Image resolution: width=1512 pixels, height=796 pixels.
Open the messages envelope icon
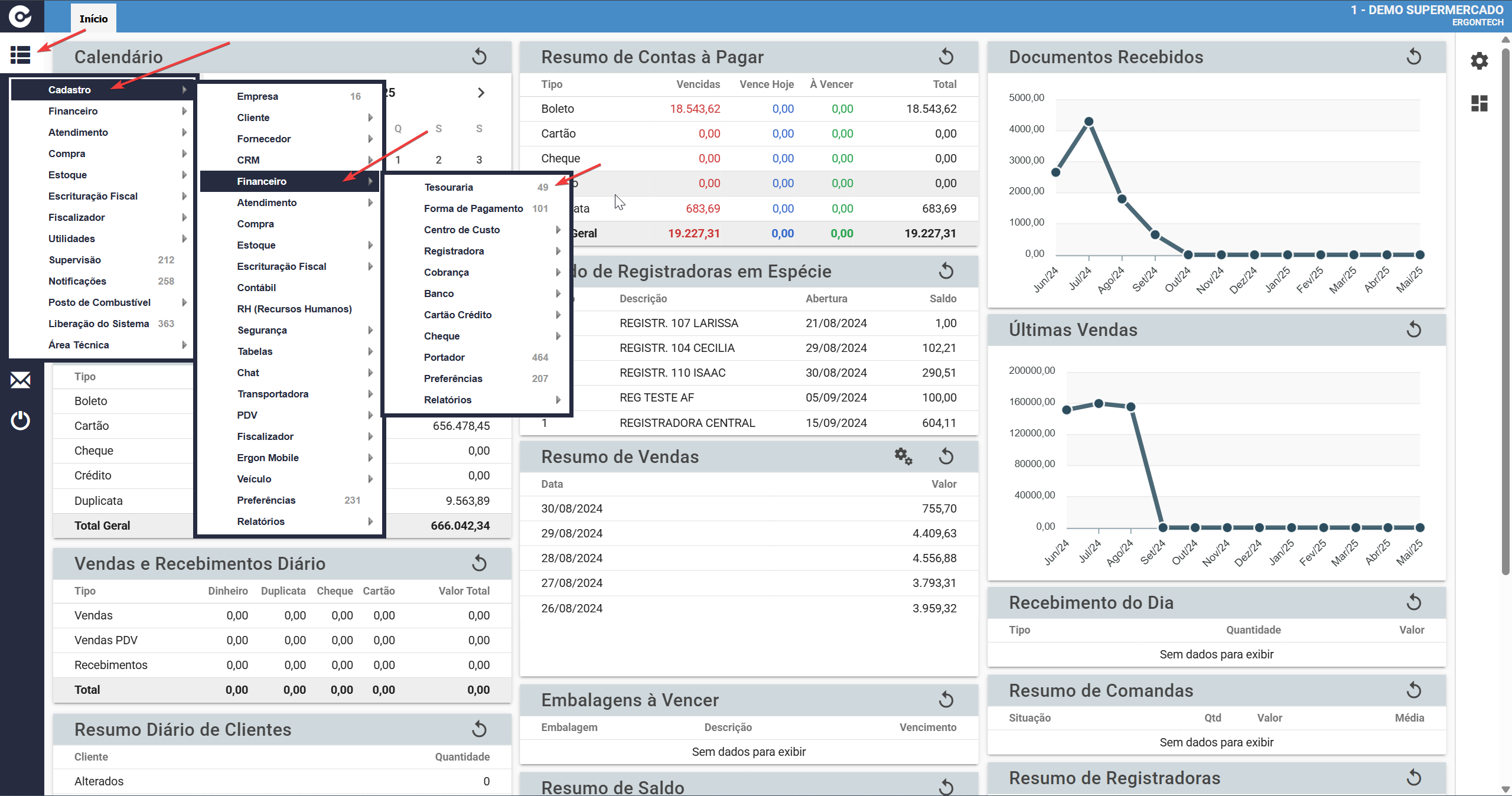tap(21, 380)
